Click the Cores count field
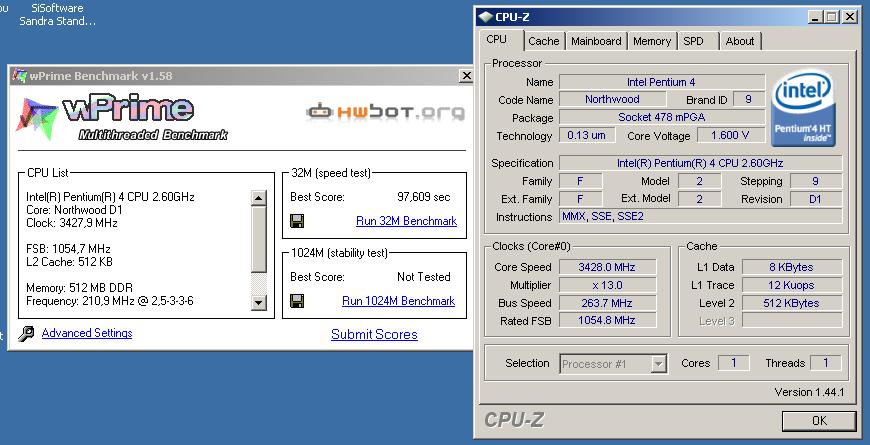 tap(734, 363)
